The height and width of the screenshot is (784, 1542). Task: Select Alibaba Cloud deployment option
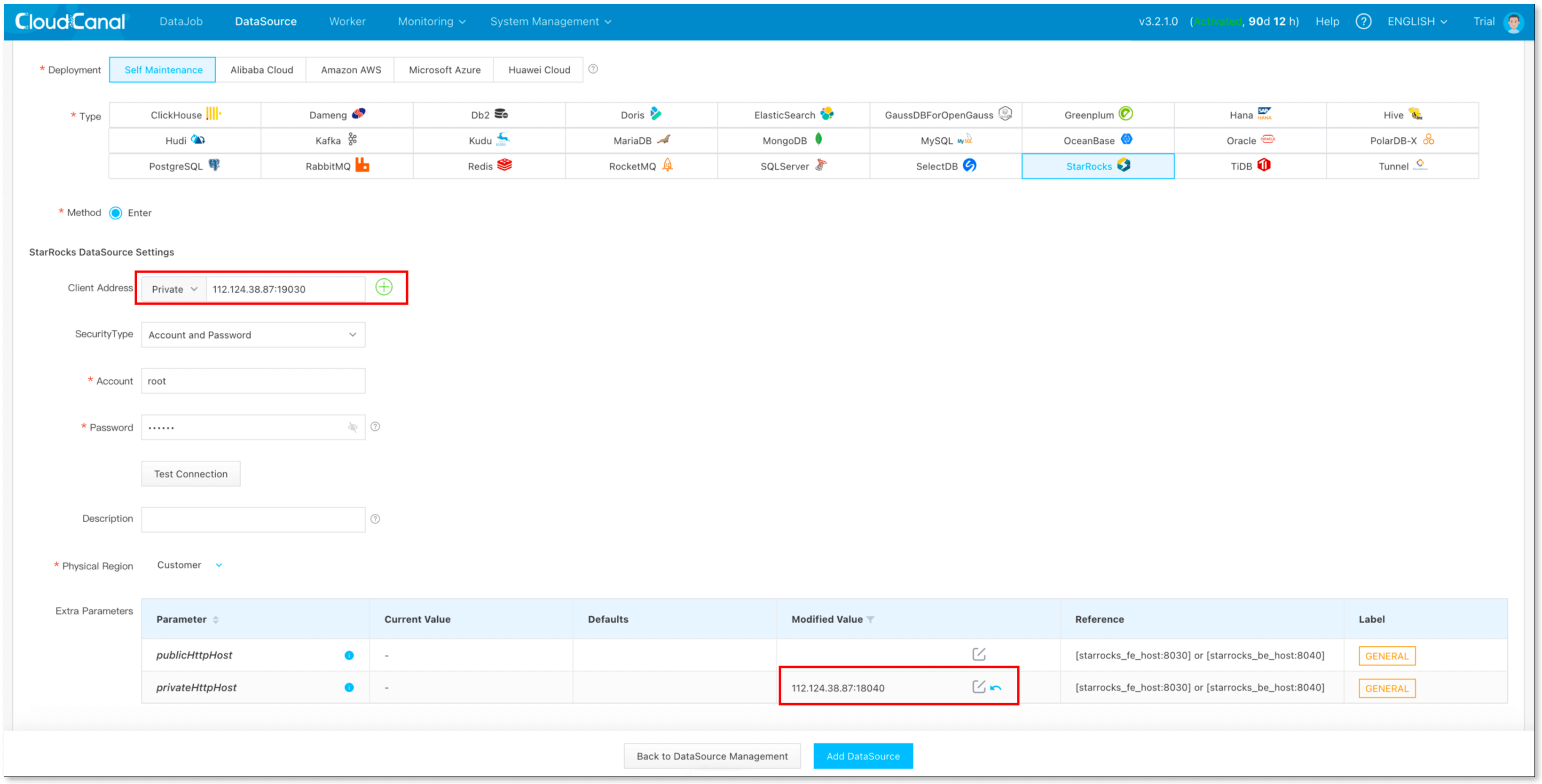tap(261, 70)
